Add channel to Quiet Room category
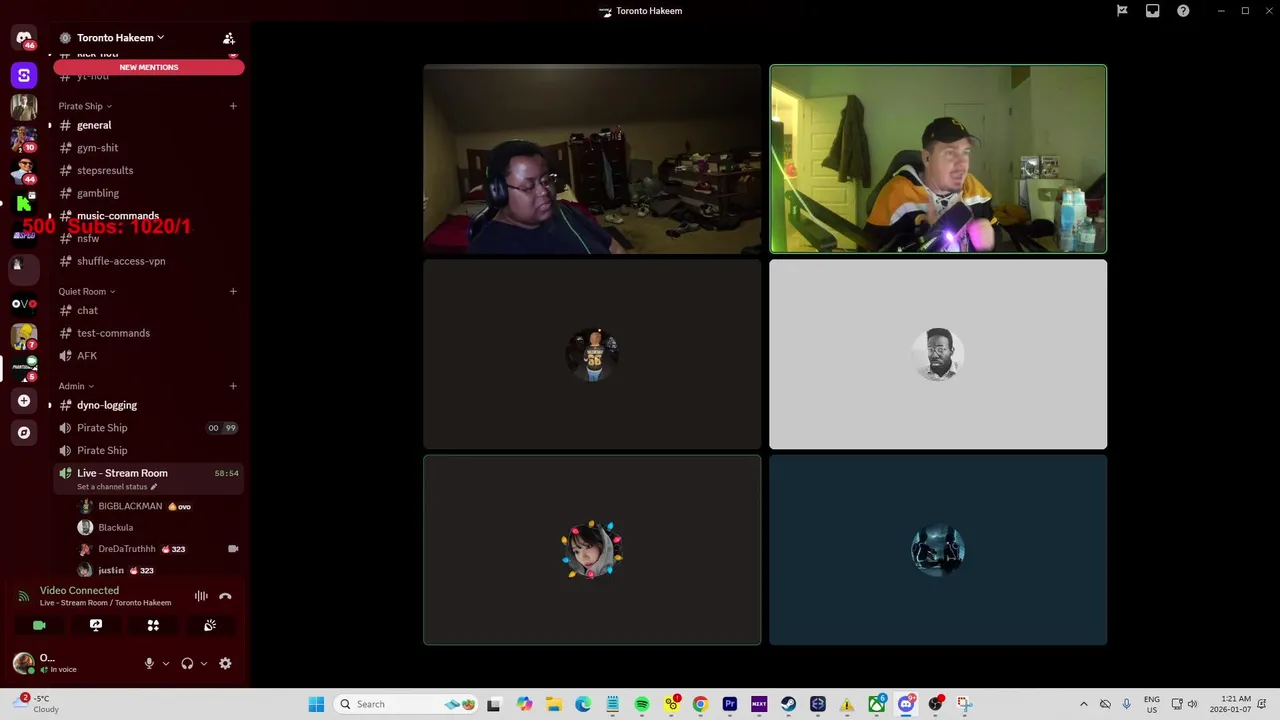 click(x=233, y=291)
